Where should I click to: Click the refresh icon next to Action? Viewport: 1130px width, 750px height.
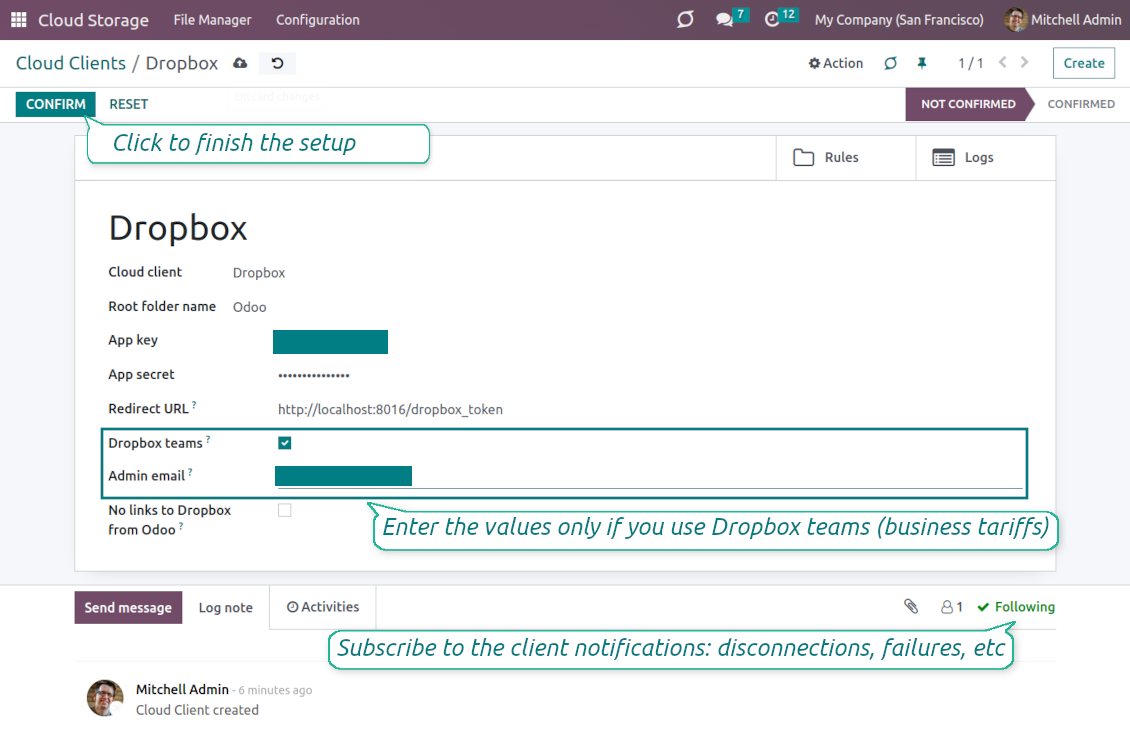(x=891, y=63)
